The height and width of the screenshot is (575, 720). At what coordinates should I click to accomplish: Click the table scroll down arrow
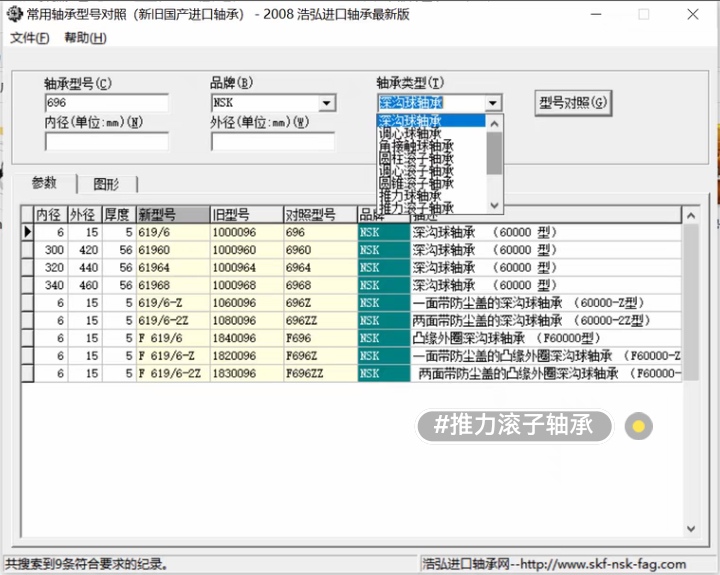pyautogui.click(x=691, y=529)
